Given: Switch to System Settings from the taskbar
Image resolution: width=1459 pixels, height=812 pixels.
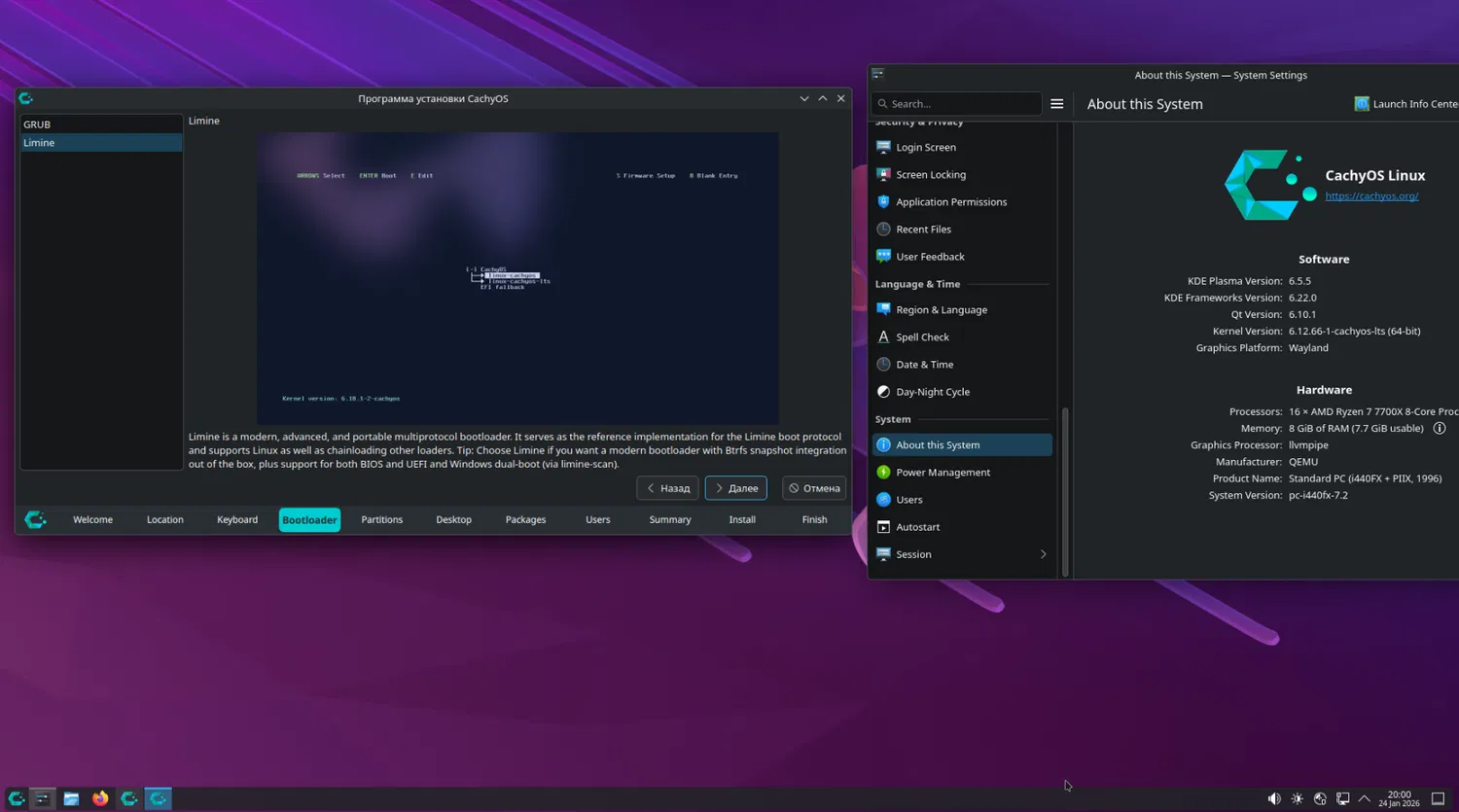Looking at the screenshot, I should point(42,798).
